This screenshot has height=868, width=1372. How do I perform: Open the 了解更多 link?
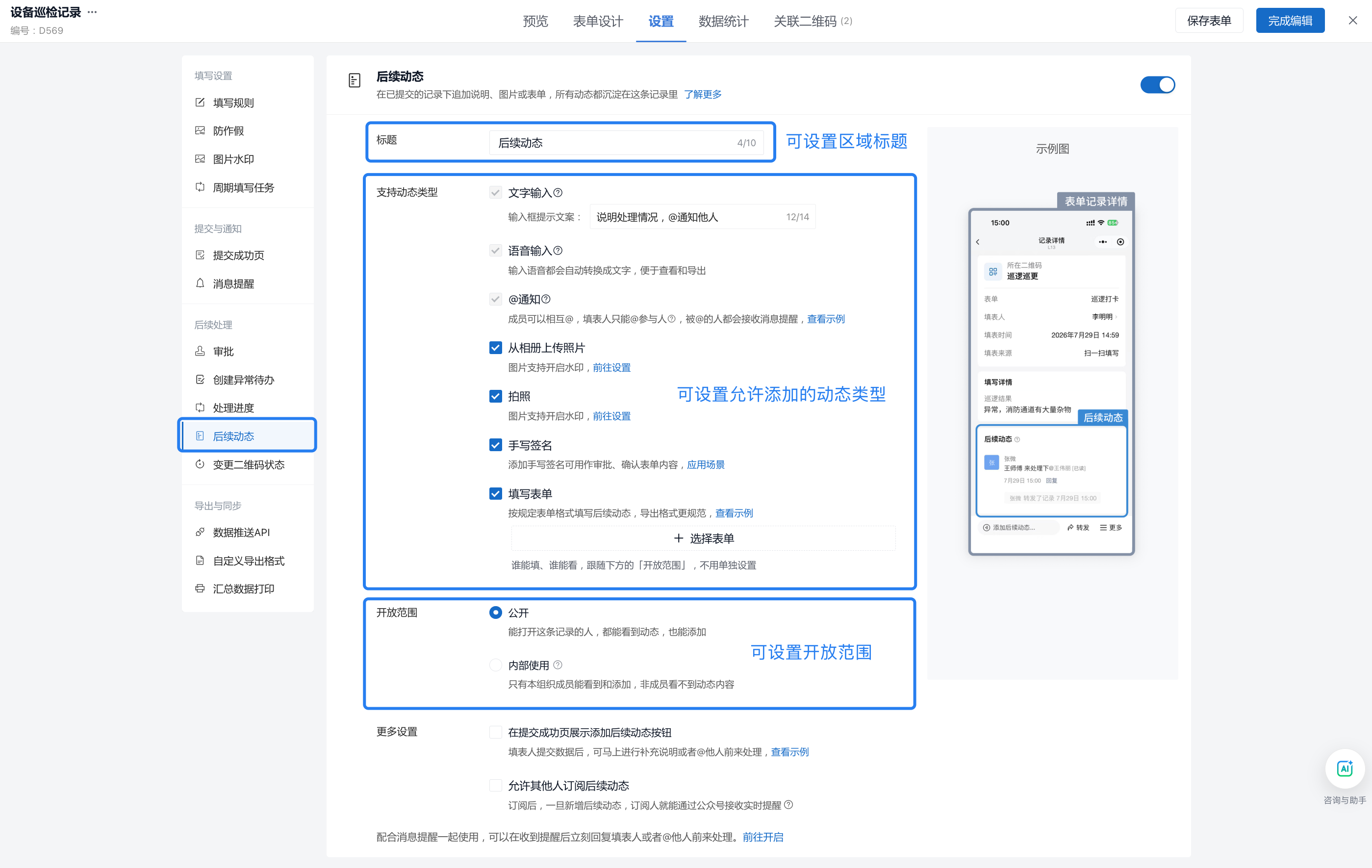[703, 95]
